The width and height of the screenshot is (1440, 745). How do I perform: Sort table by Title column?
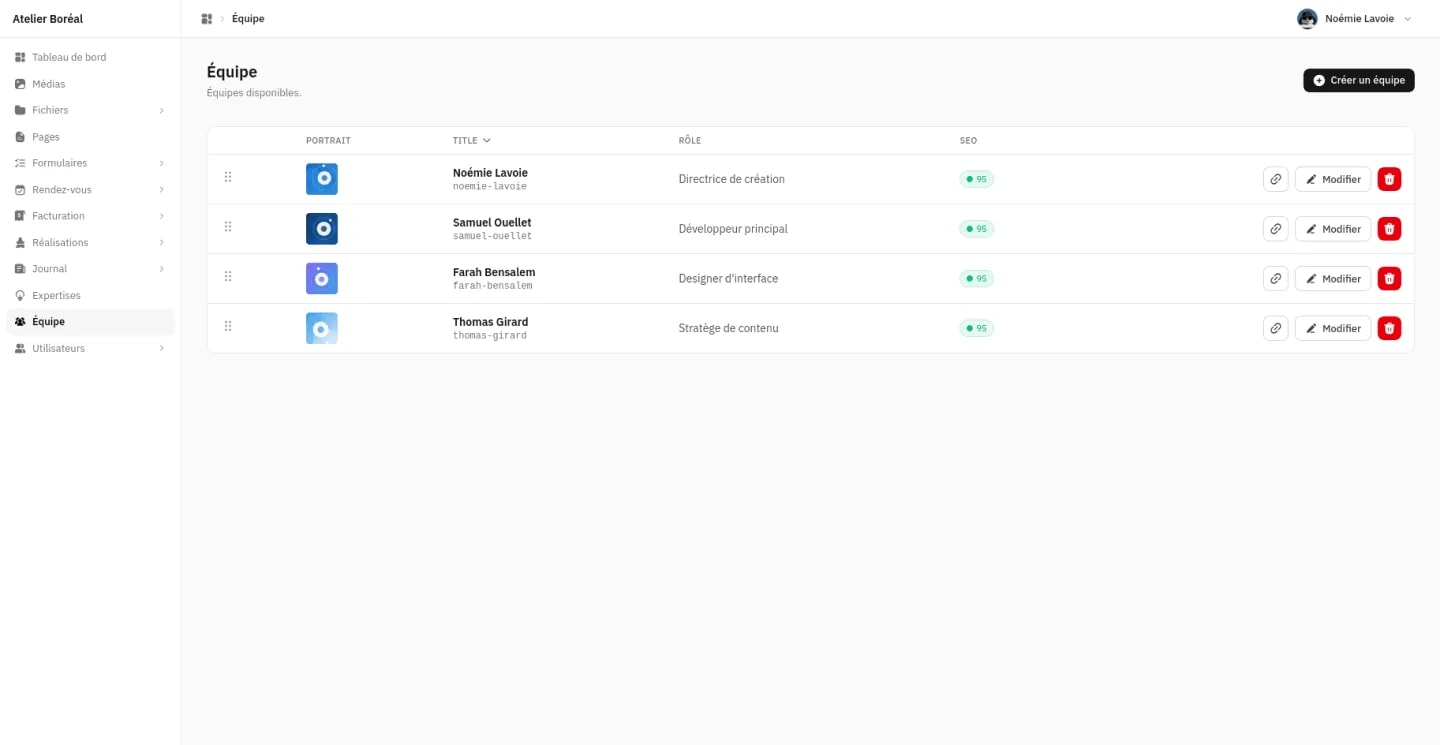pyautogui.click(x=472, y=141)
